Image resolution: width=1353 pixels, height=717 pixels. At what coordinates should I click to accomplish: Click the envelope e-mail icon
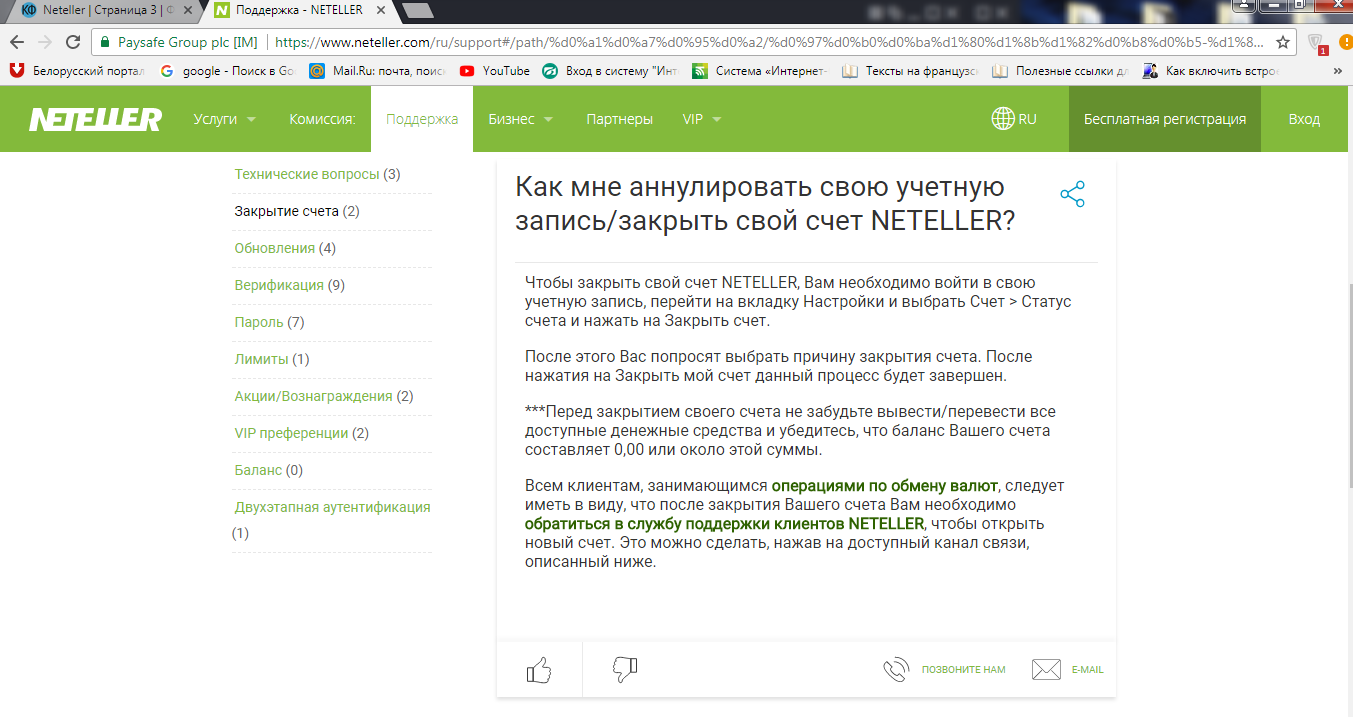point(1046,669)
